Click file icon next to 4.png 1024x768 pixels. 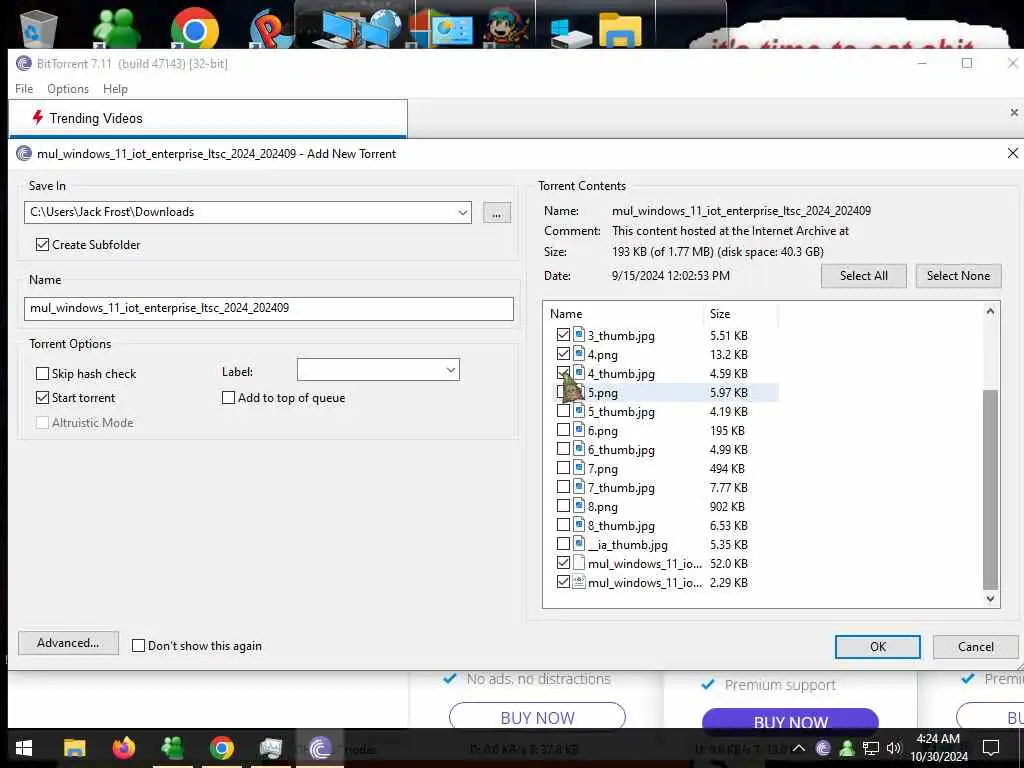click(x=579, y=354)
